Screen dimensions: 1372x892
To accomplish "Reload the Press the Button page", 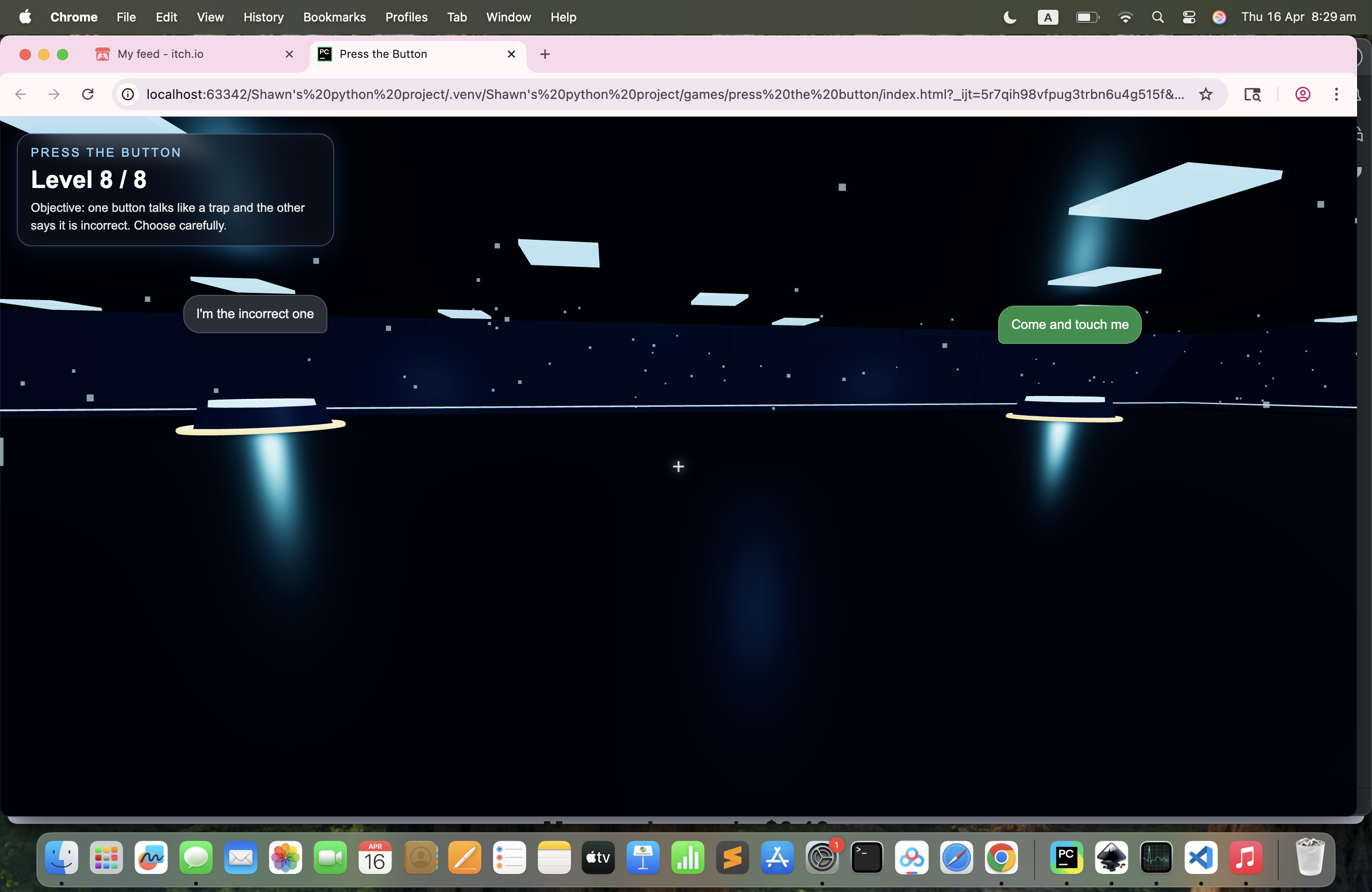I will point(88,94).
